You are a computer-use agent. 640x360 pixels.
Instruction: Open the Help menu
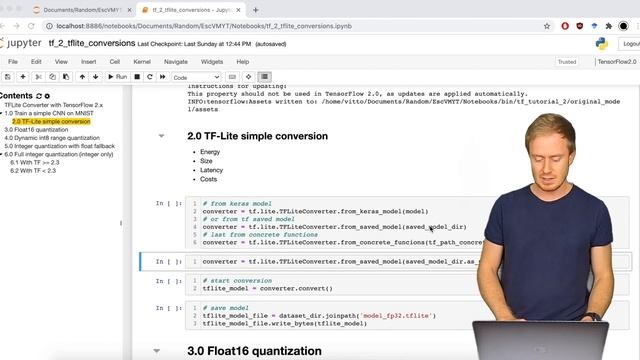pyautogui.click(x=242, y=62)
